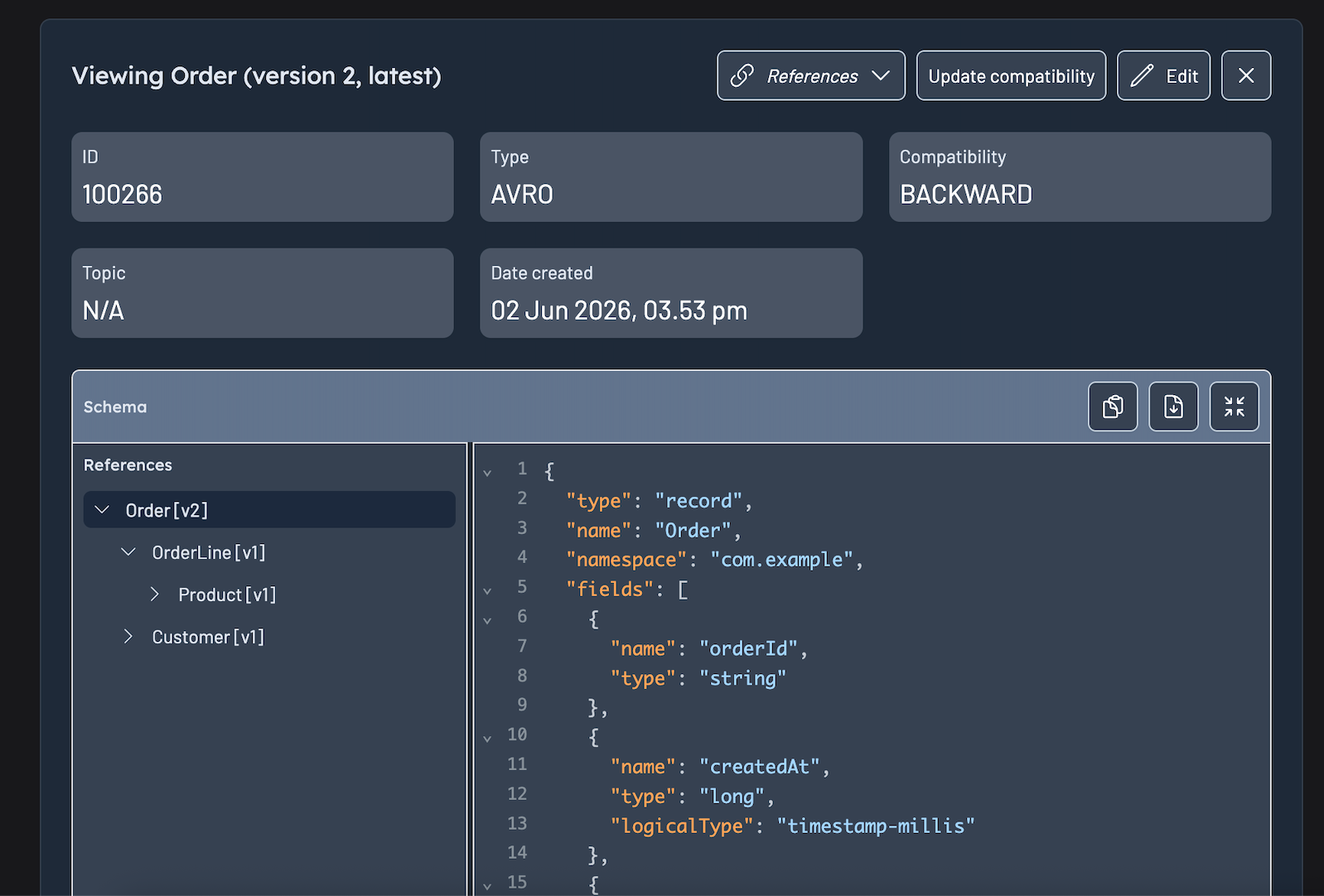Click line number 13 in gutter

(x=517, y=823)
